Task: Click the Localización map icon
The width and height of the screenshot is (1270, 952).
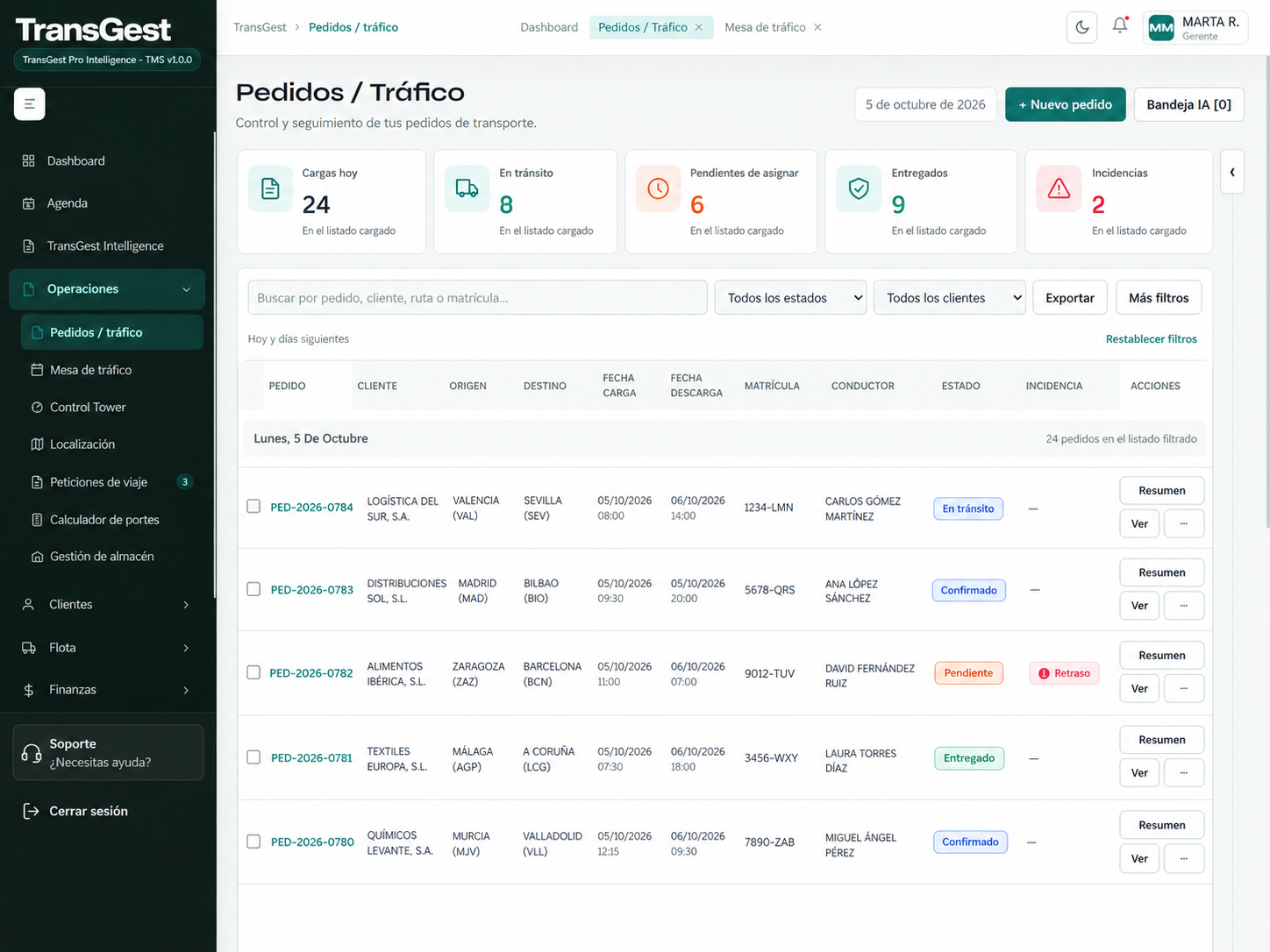Action: (37, 444)
